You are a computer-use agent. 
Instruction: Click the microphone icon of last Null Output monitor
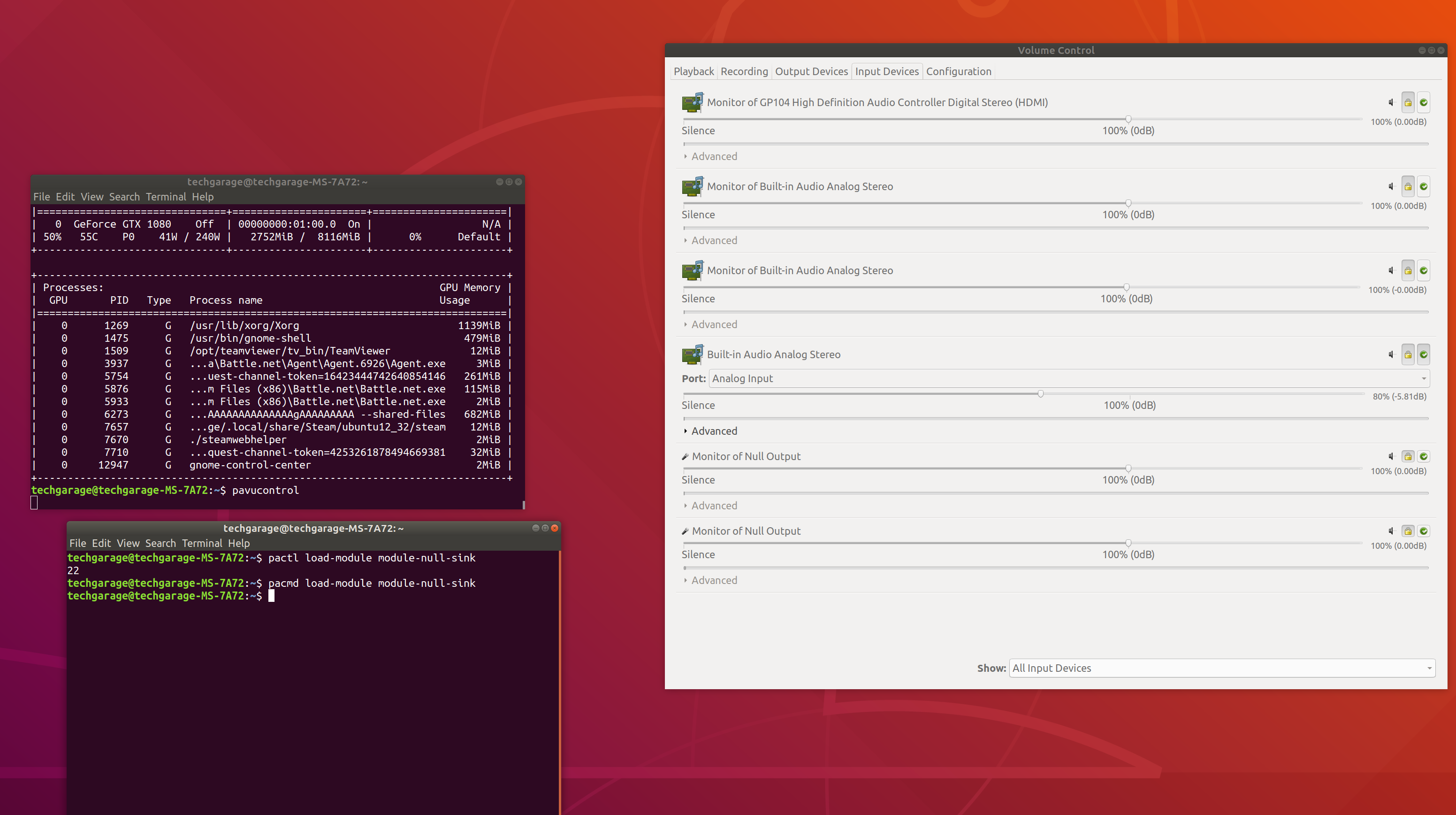pos(685,531)
